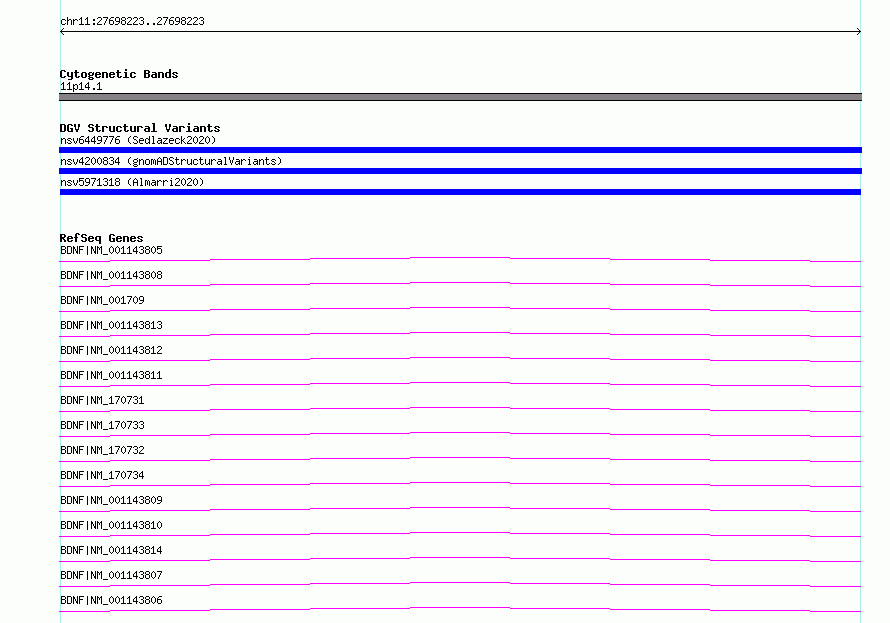Select the 11p14.1 band label
Image resolution: width=890 pixels, height=623 pixels.
click(81, 86)
